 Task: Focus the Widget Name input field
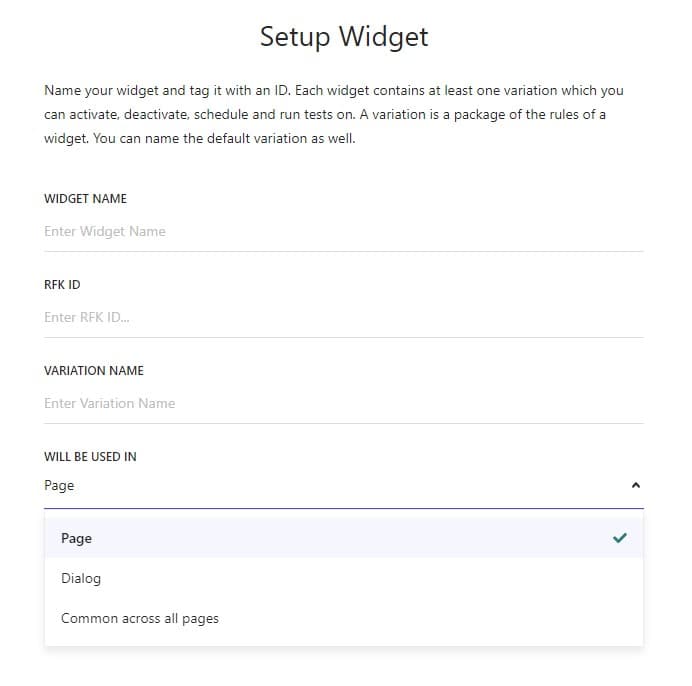coord(344,232)
